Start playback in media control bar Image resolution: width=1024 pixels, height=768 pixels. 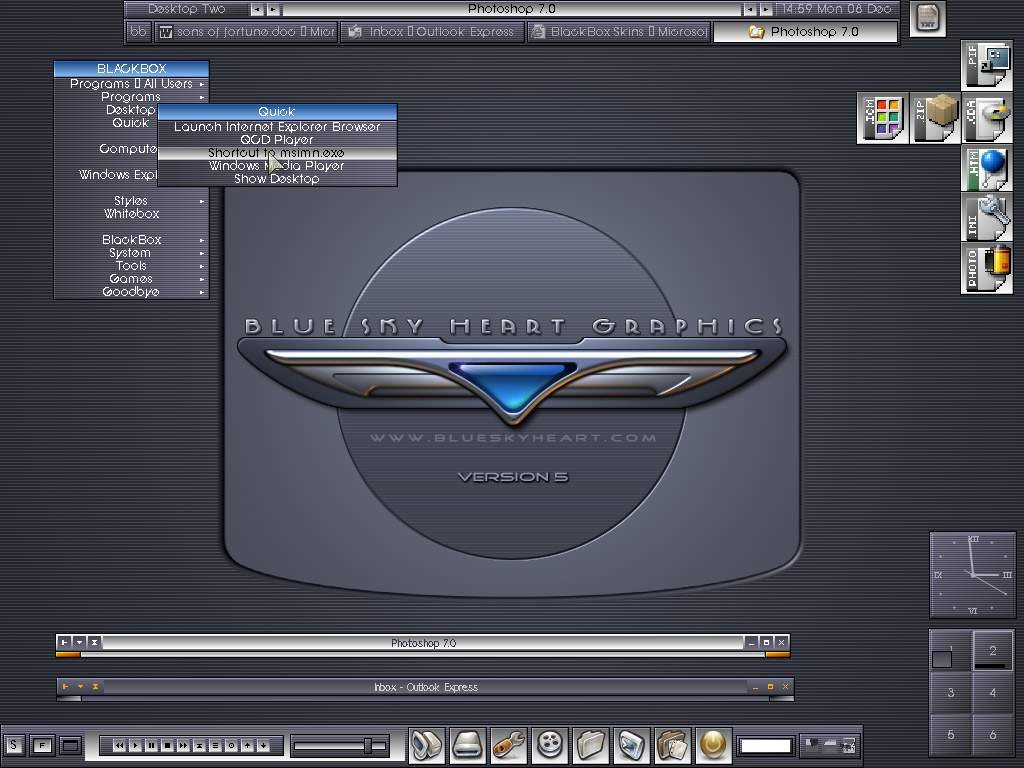(x=135, y=745)
